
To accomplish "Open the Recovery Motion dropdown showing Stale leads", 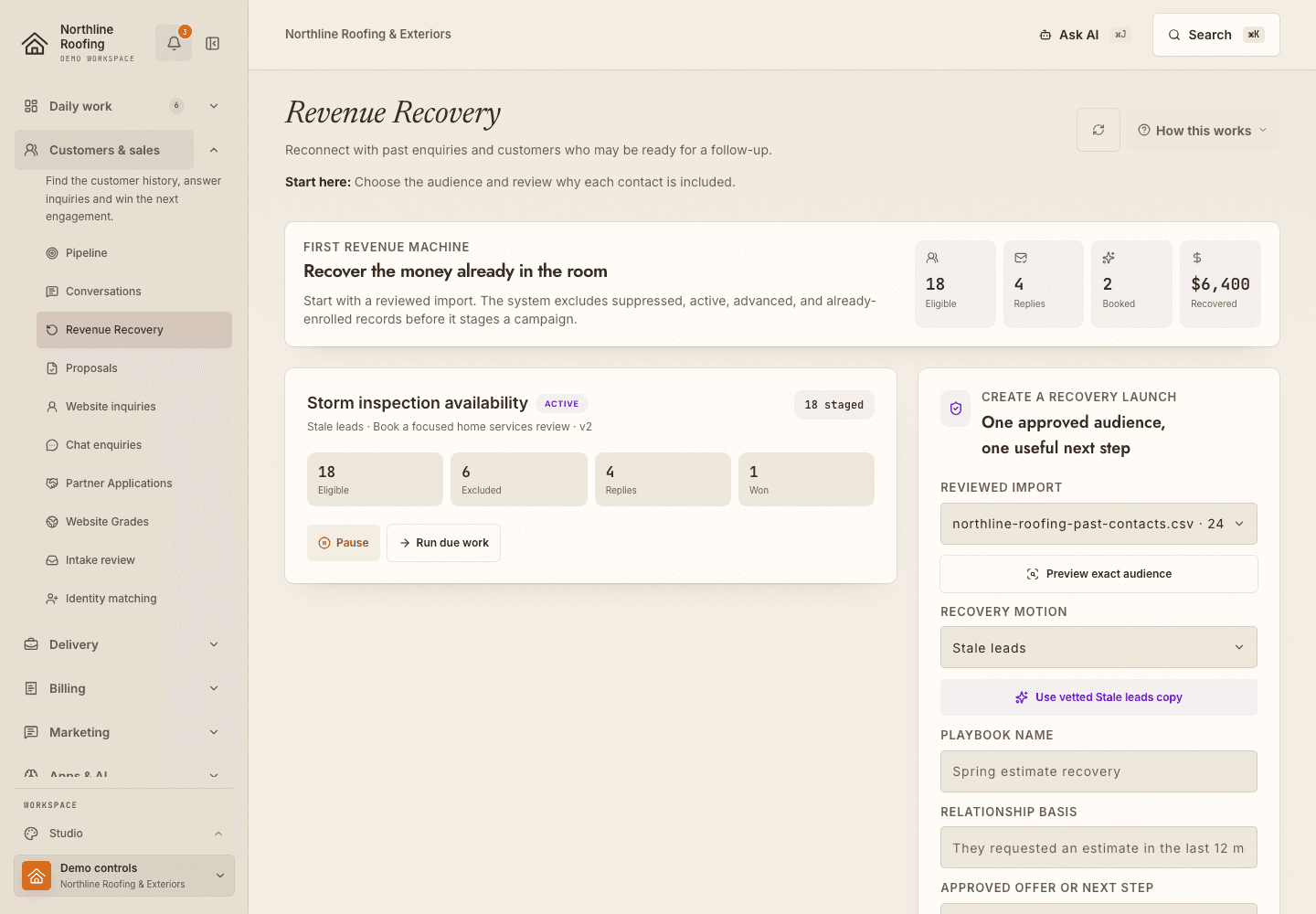I will coord(1098,647).
